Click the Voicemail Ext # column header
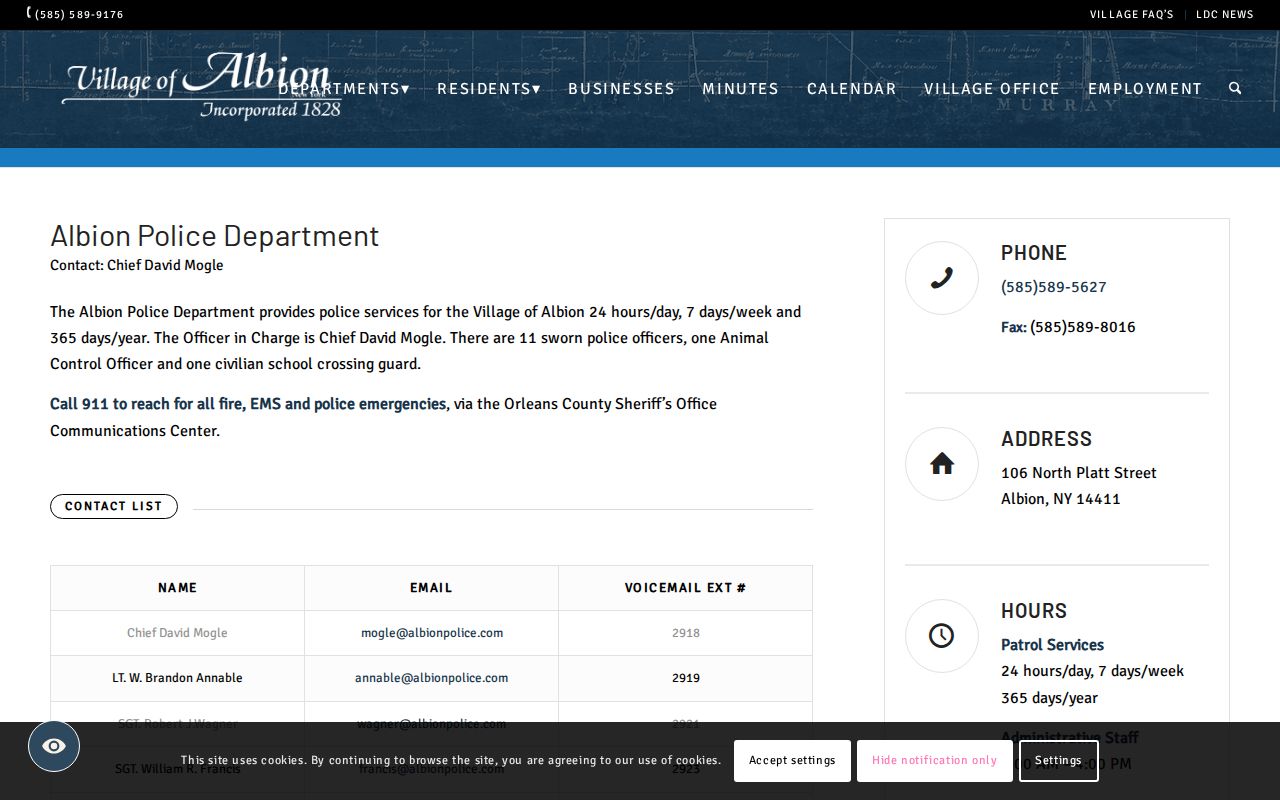Viewport: 1280px width, 800px height. 686,588
